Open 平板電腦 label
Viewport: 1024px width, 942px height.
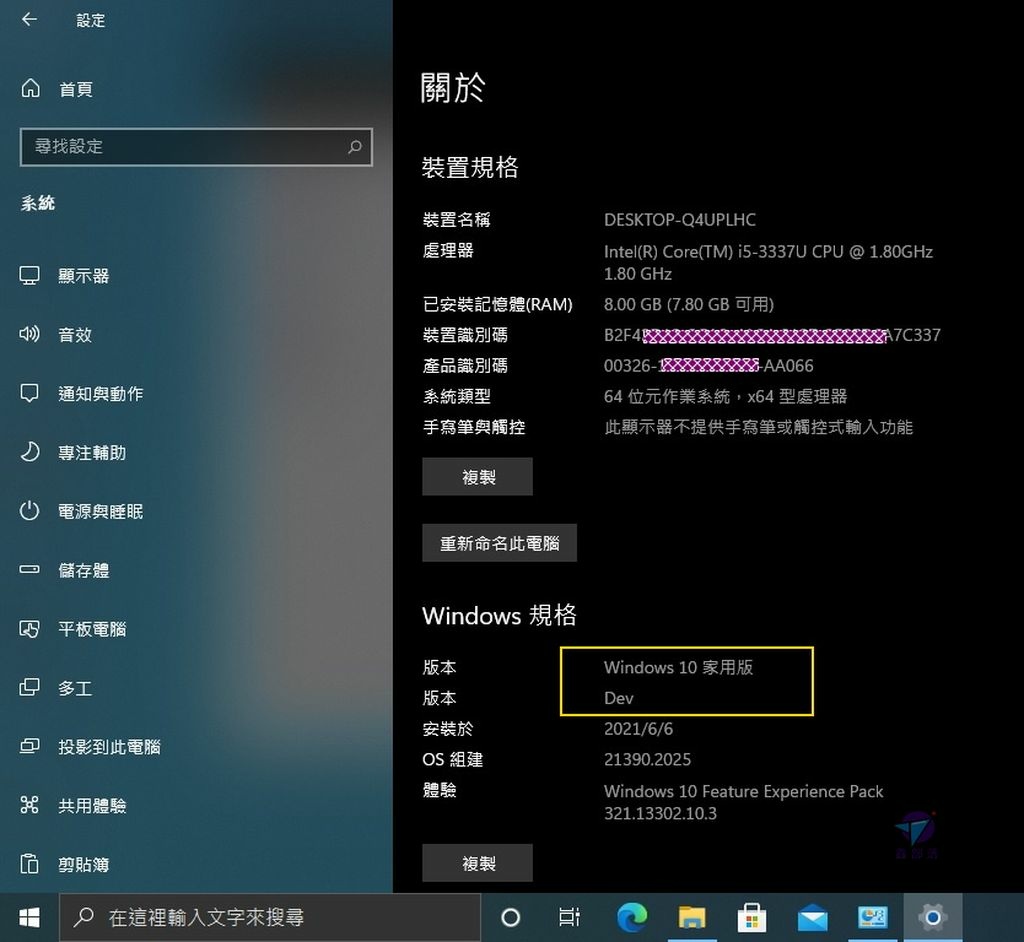(92, 629)
